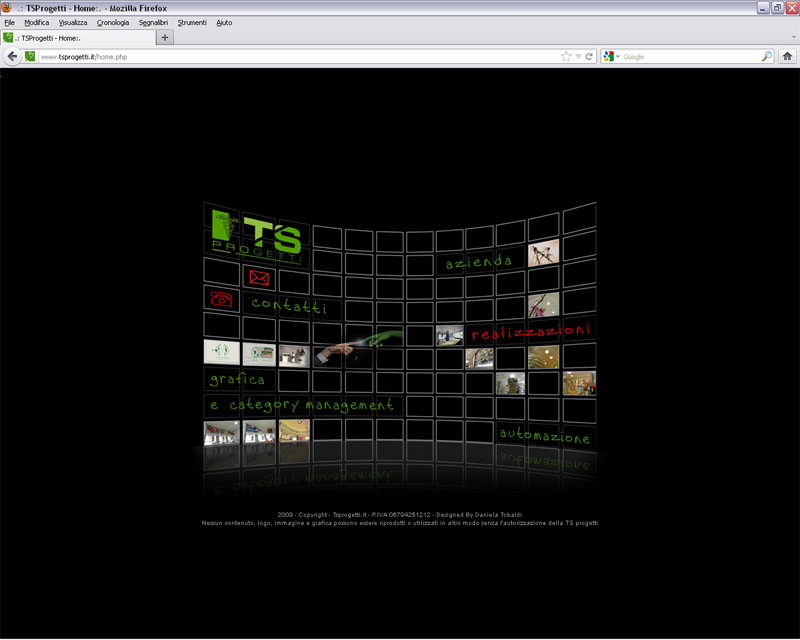800x640 pixels.
Task: Open the address bar history dropdown arrow
Action: [578, 56]
